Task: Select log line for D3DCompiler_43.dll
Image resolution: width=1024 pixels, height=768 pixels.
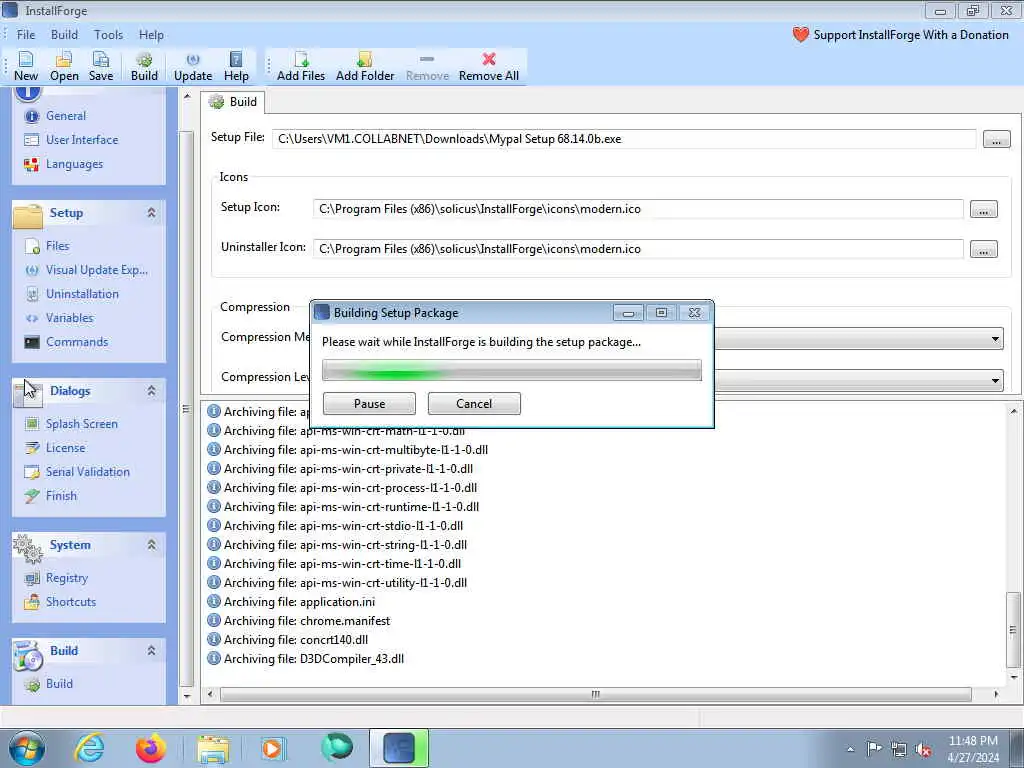Action: pyautogui.click(x=306, y=659)
